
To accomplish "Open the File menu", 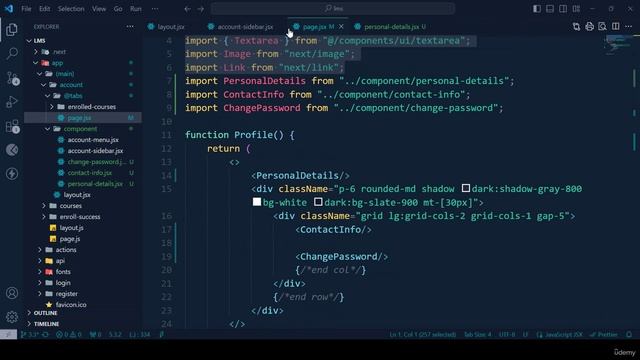I will (26, 9).
